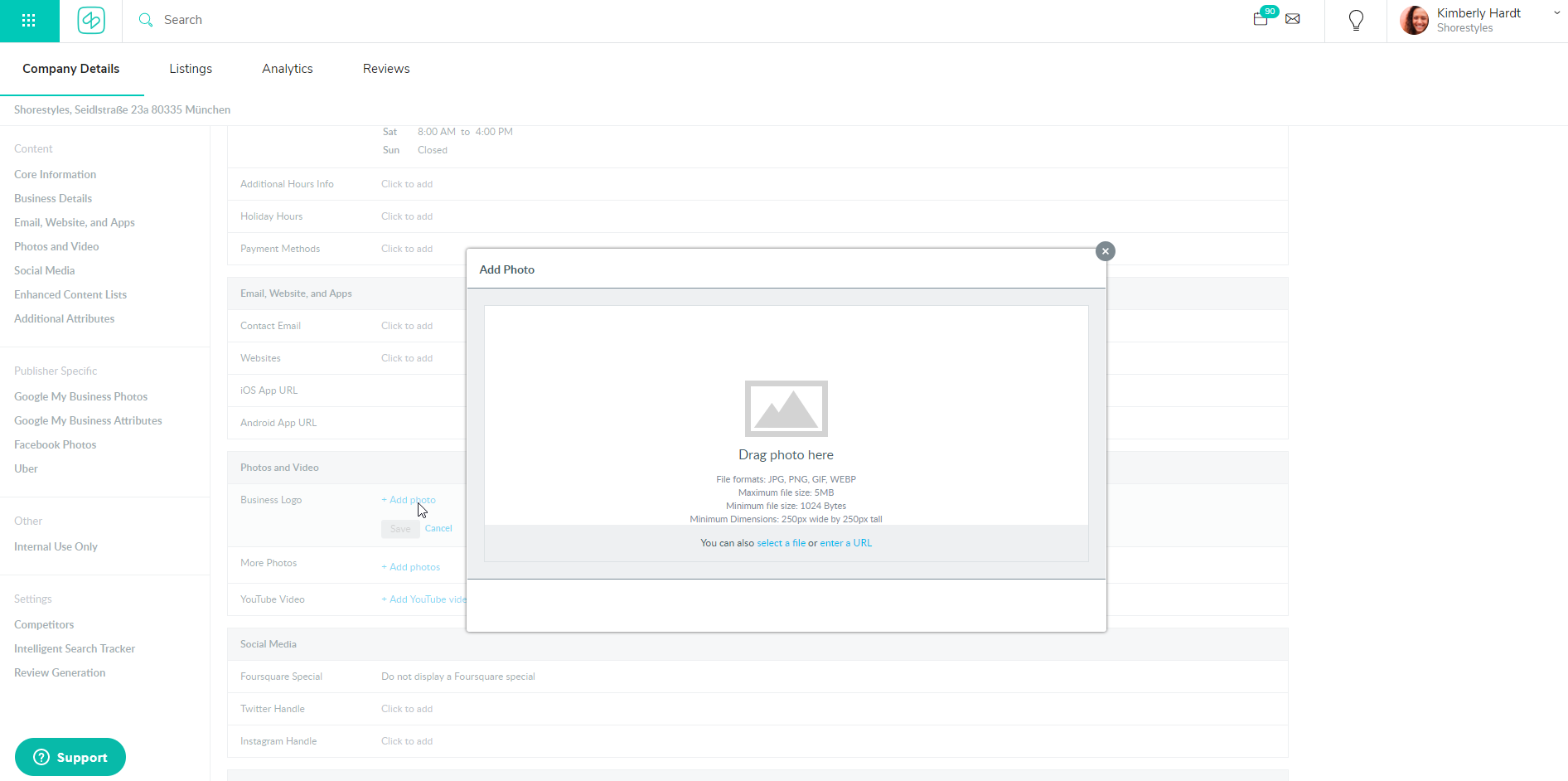
Task: Switch to the Company Details tab
Action: 71,69
